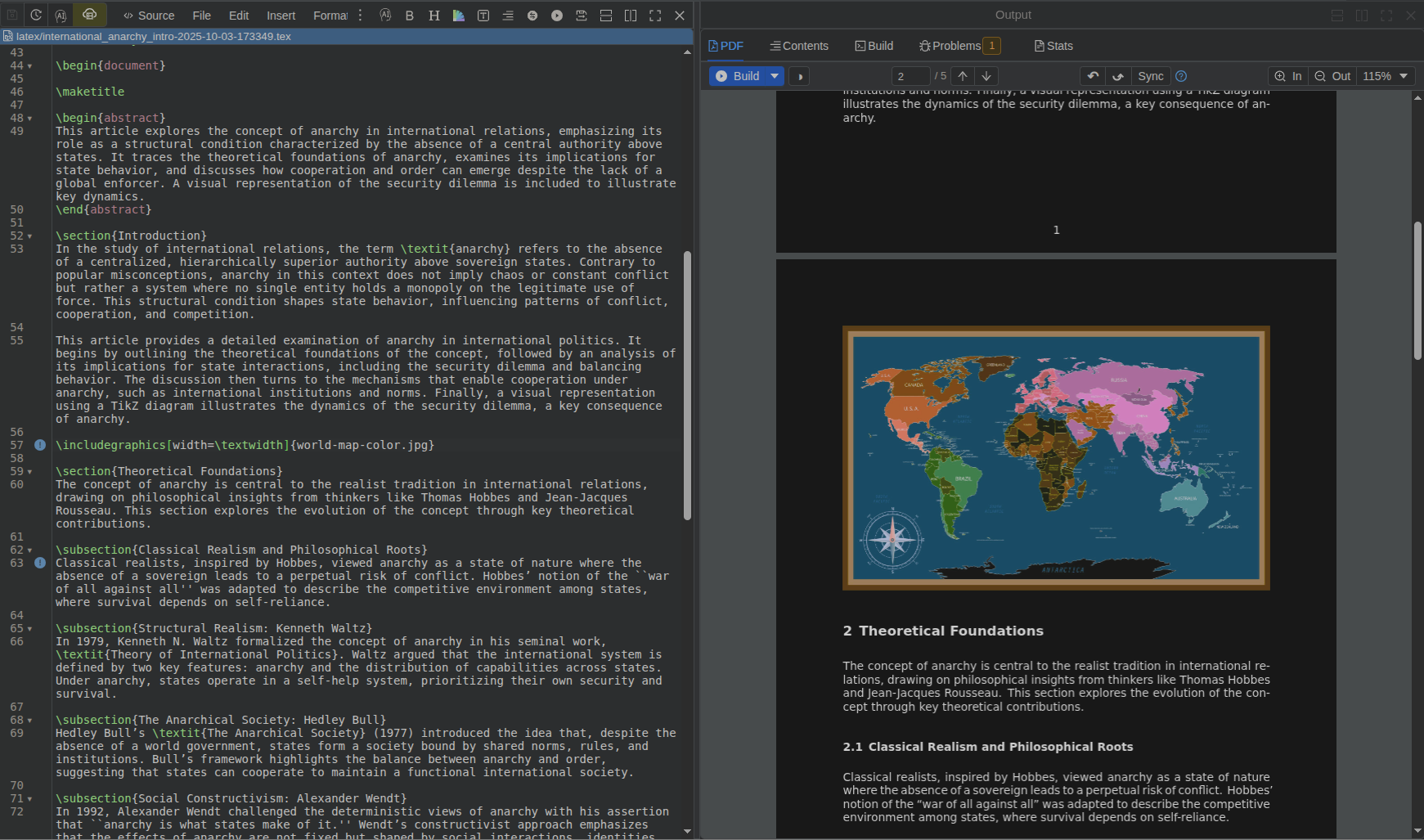
Task: Apply bold formatting with the B icon
Action: coord(410,16)
